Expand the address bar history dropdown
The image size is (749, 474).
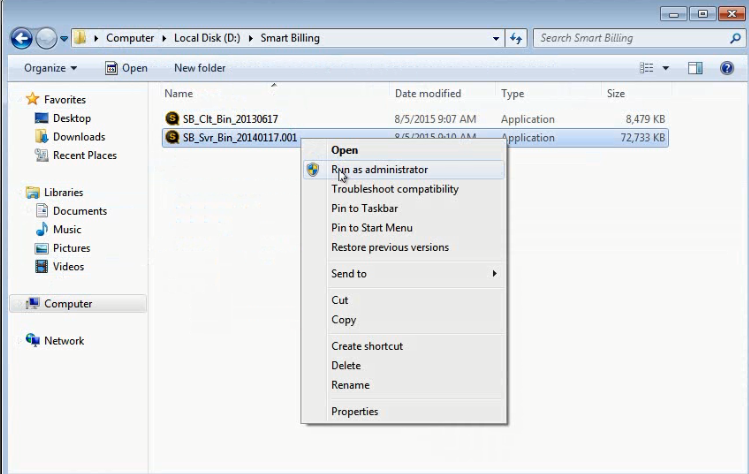(496, 38)
